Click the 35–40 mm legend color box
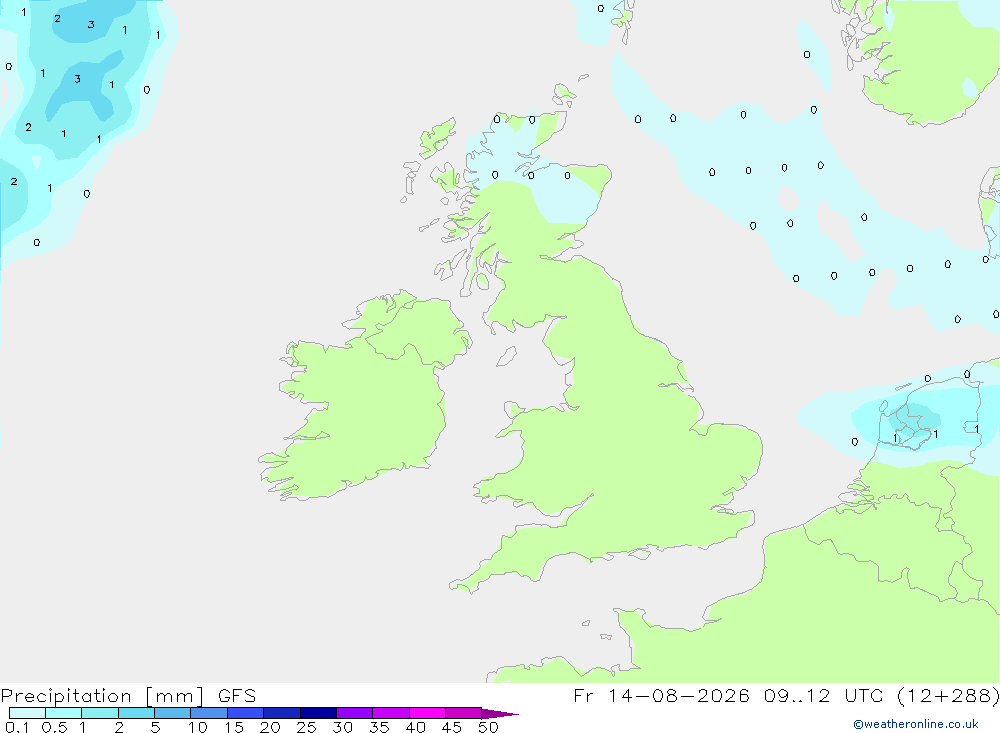This screenshot has height=733, width=1000. pyautogui.click(x=391, y=713)
